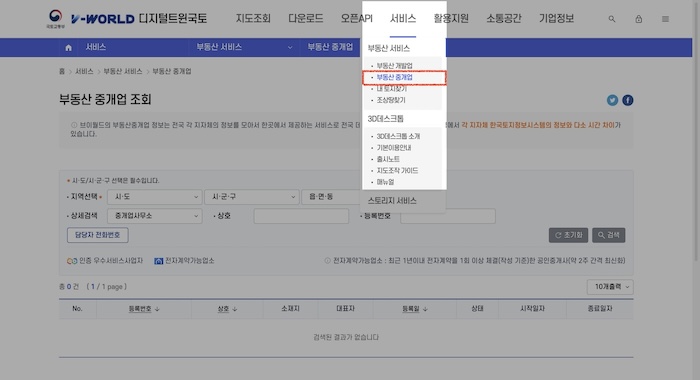
Task: Select 부동산 중개업 in dropdown menu
Action: pyautogui.click(x=394, y=77)
